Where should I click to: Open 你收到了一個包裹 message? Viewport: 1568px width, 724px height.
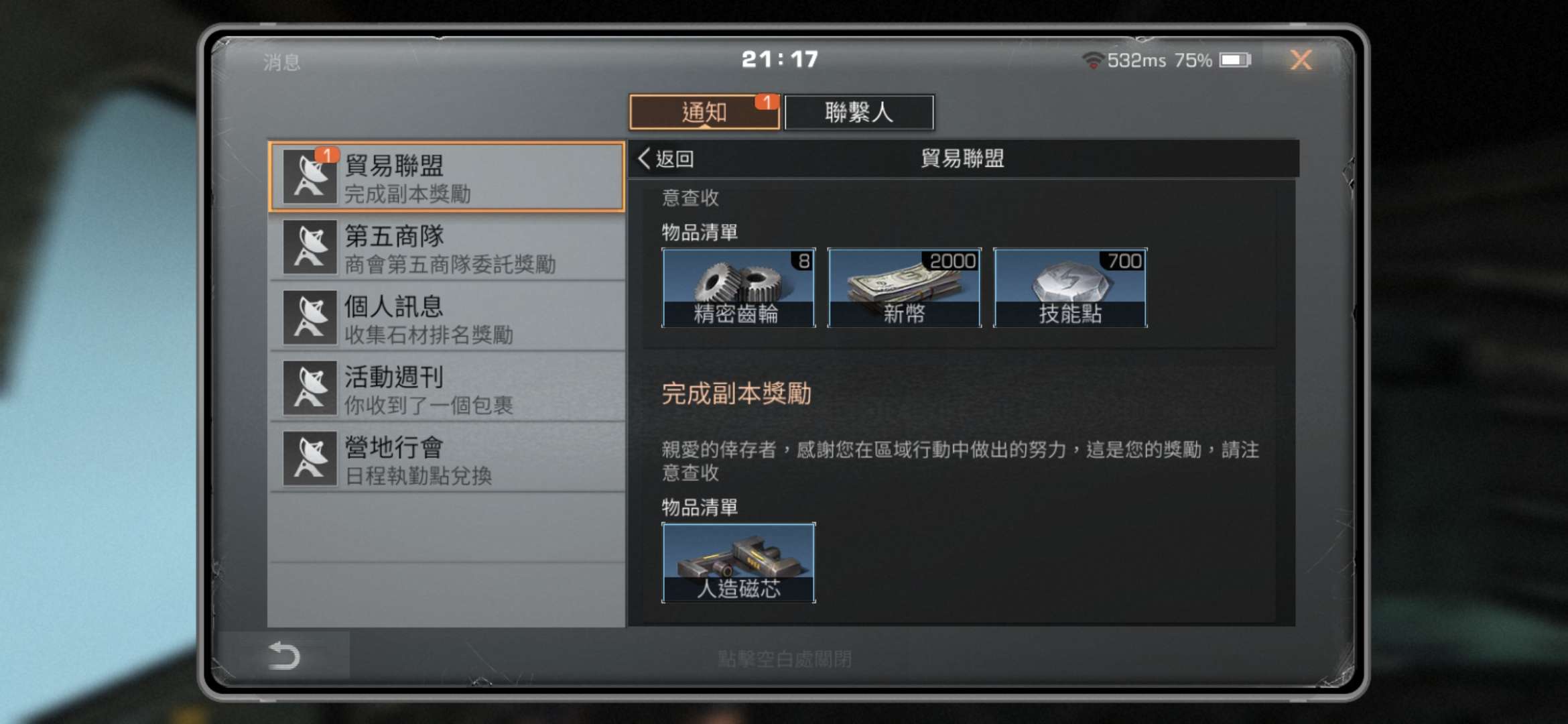[447, 388]
